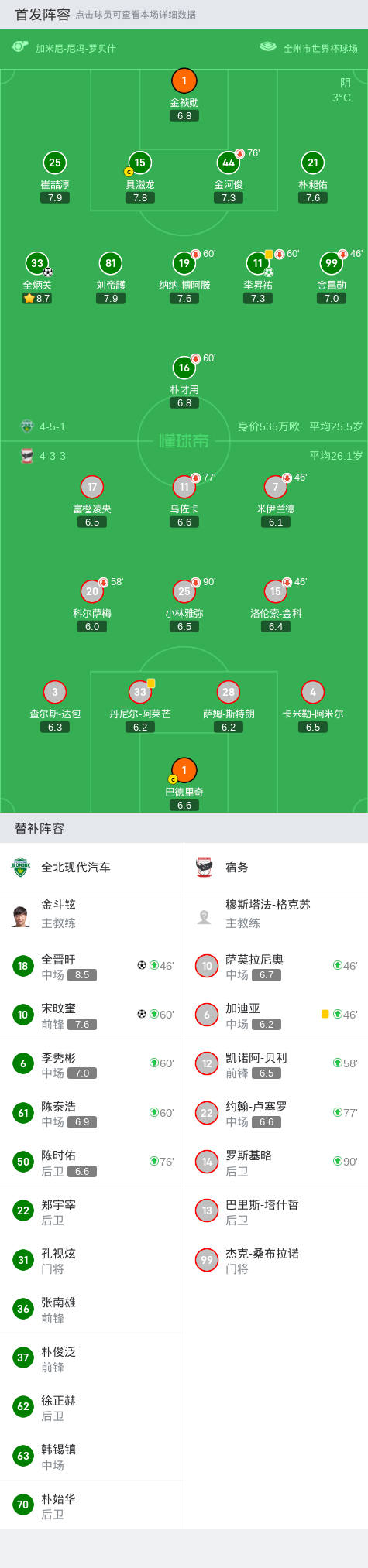The image size is (368, 1568).
Task: Open coach 穆斯塔法-格克苏 profile
Action: click(276, 914)
